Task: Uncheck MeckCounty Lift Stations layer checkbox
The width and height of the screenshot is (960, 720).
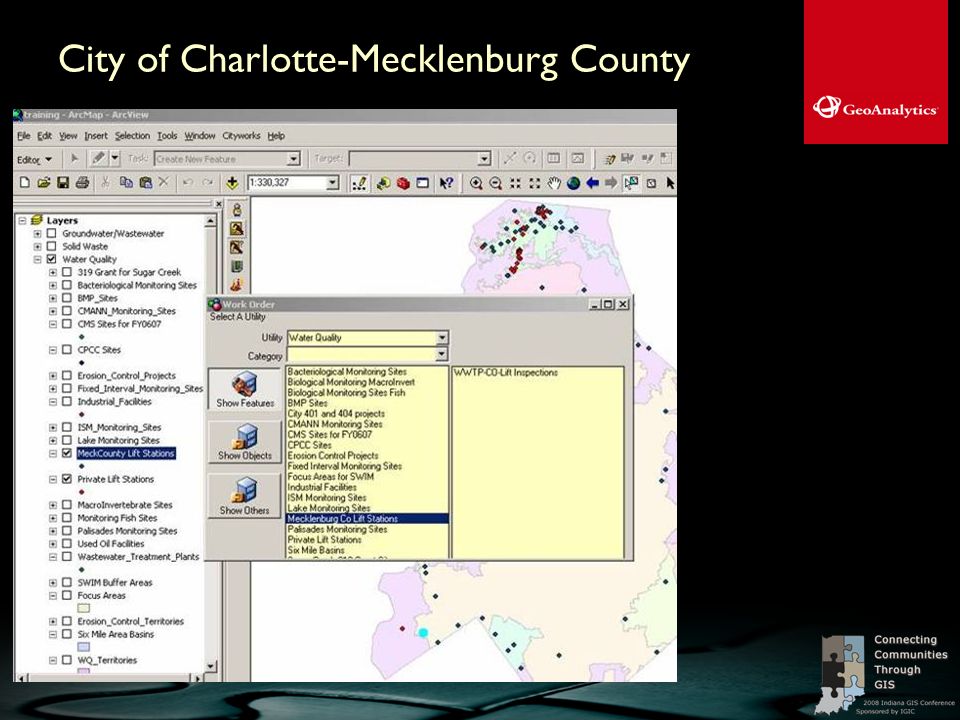Action: [x=67, y=453]
